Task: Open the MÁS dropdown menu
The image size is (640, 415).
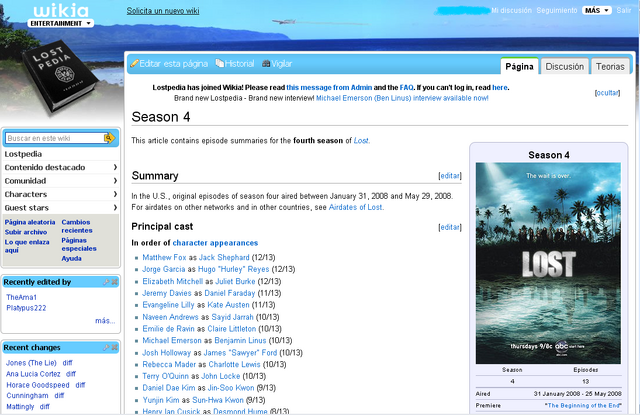Action: pyautogui.click(x=596, y=10)
